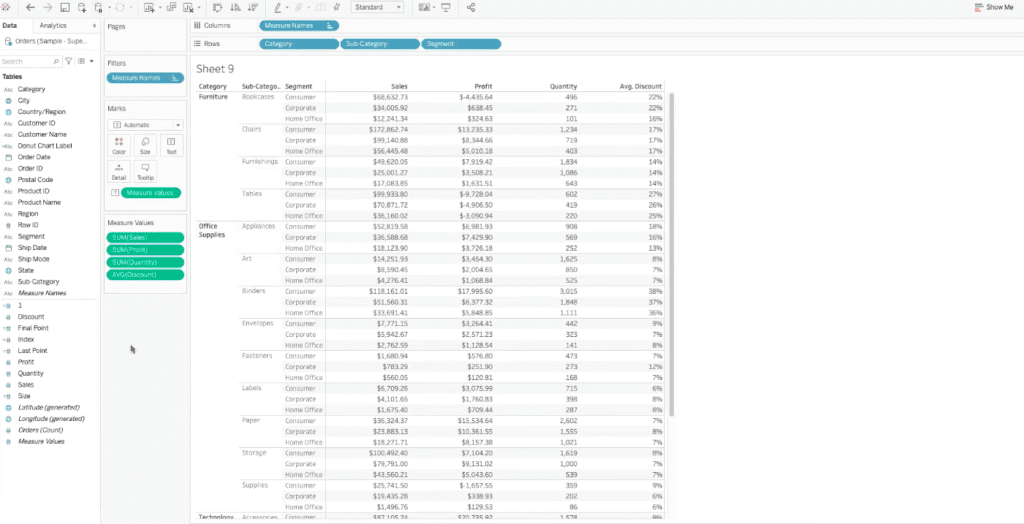Click the table vertical scrollbar
The height and width of the screenshot is (524, 1024).
671,255
